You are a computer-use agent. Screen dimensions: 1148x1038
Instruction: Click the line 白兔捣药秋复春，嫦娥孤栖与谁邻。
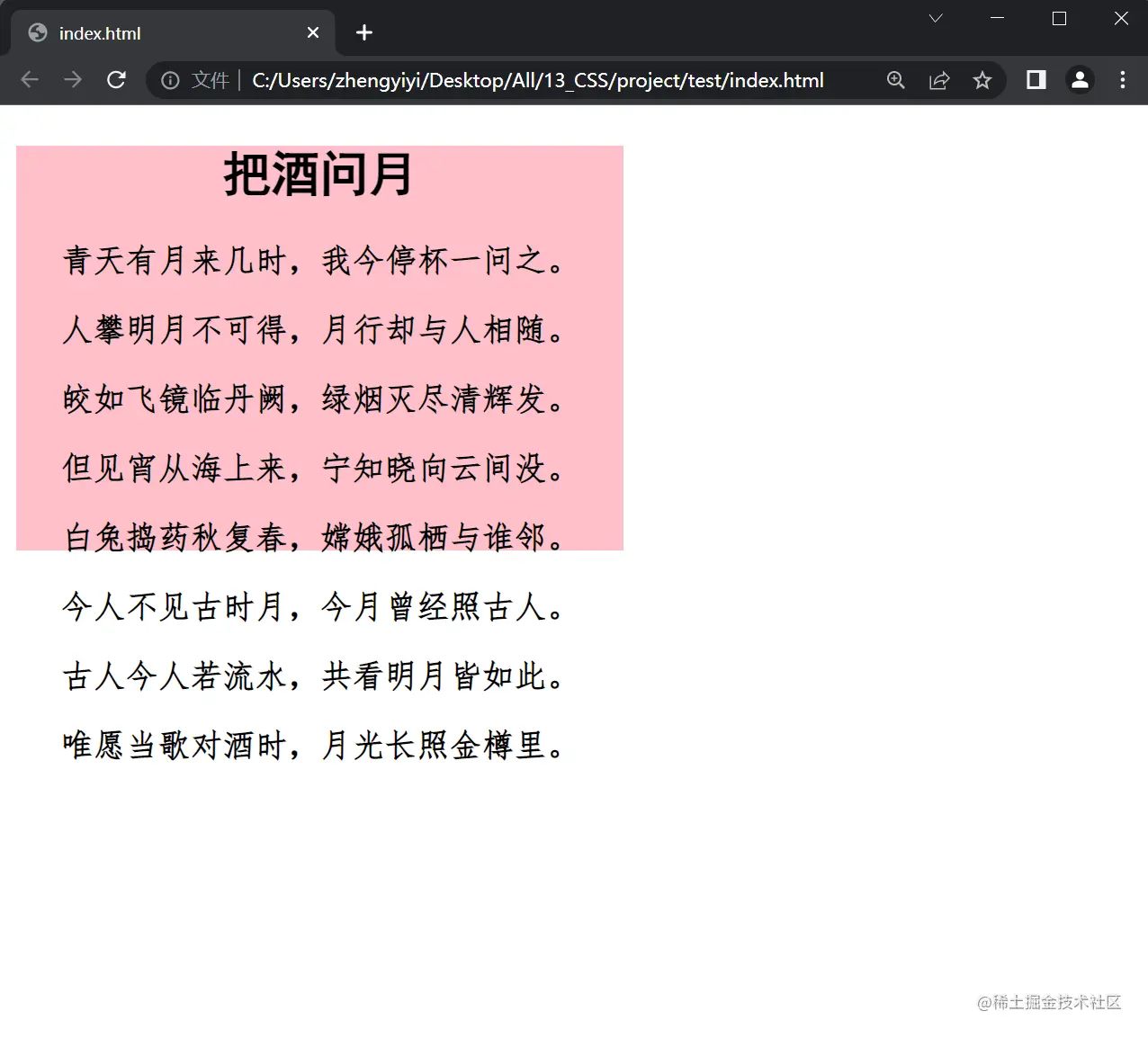(315, 538)
